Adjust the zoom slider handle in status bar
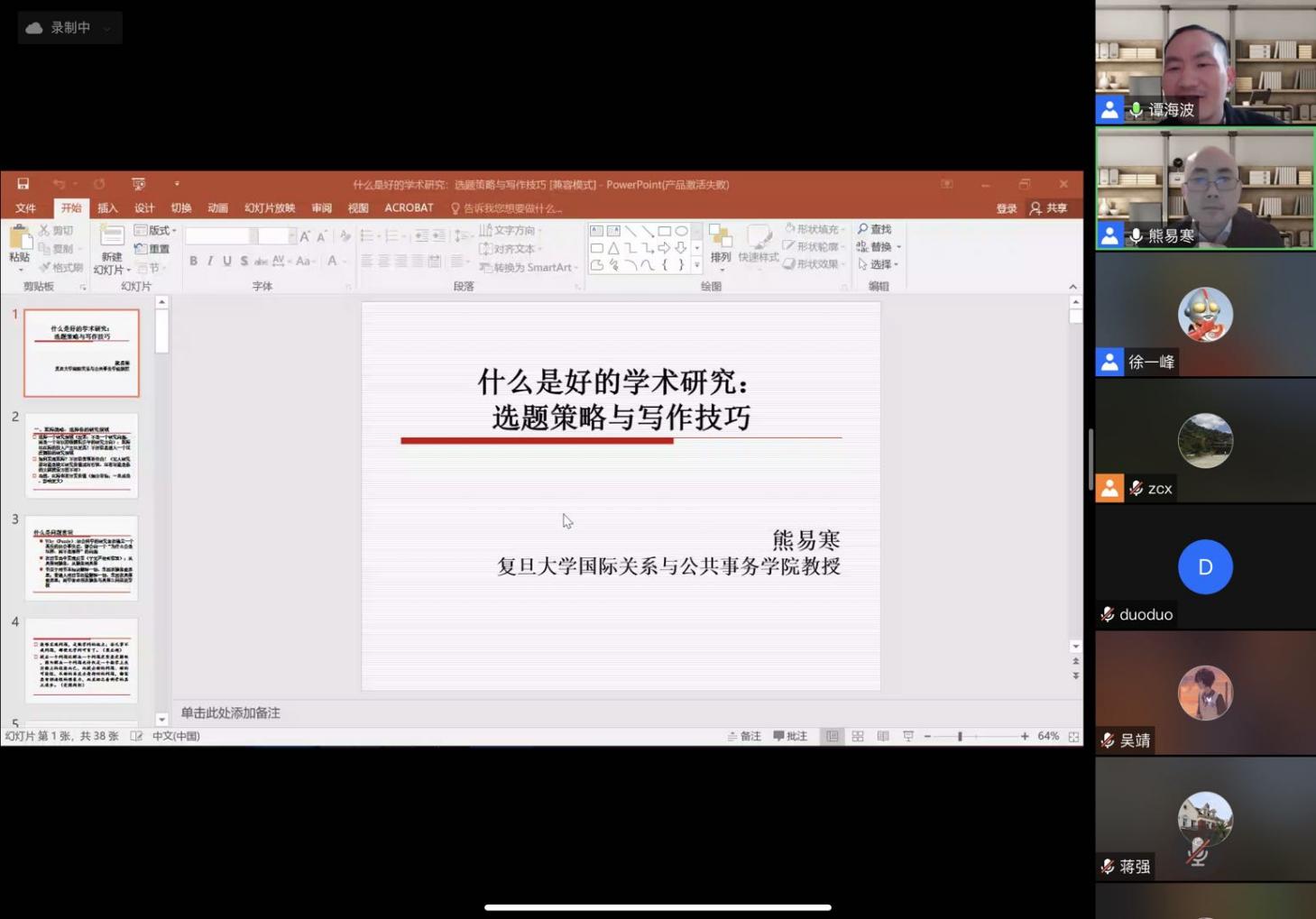This screenshot has width=1316, height=919. point(960,736)
